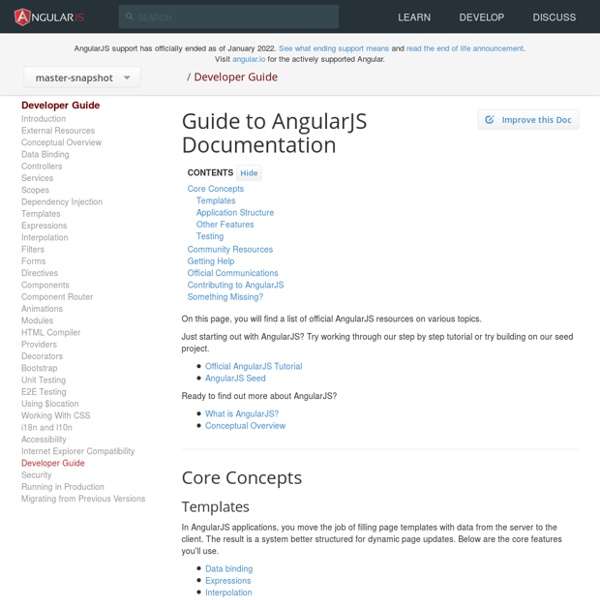
Task: Open Animations in the sidebar
Action: (42, 308)
